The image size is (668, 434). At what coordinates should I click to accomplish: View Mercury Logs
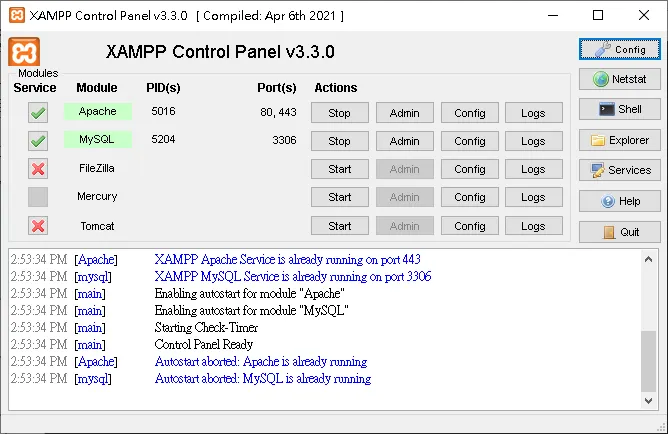point(534,197)
